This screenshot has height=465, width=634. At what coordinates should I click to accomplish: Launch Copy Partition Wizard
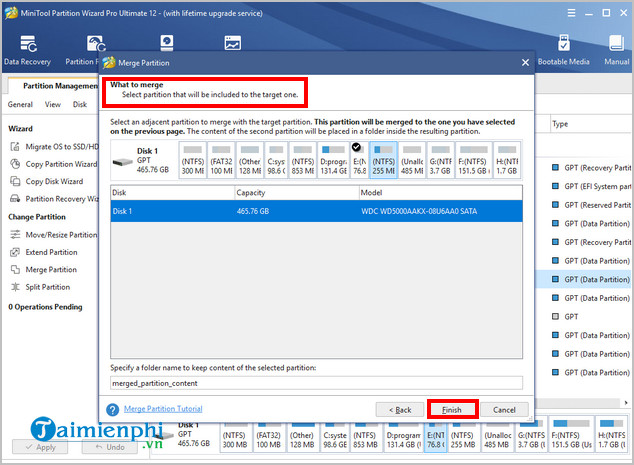point(53,164)
